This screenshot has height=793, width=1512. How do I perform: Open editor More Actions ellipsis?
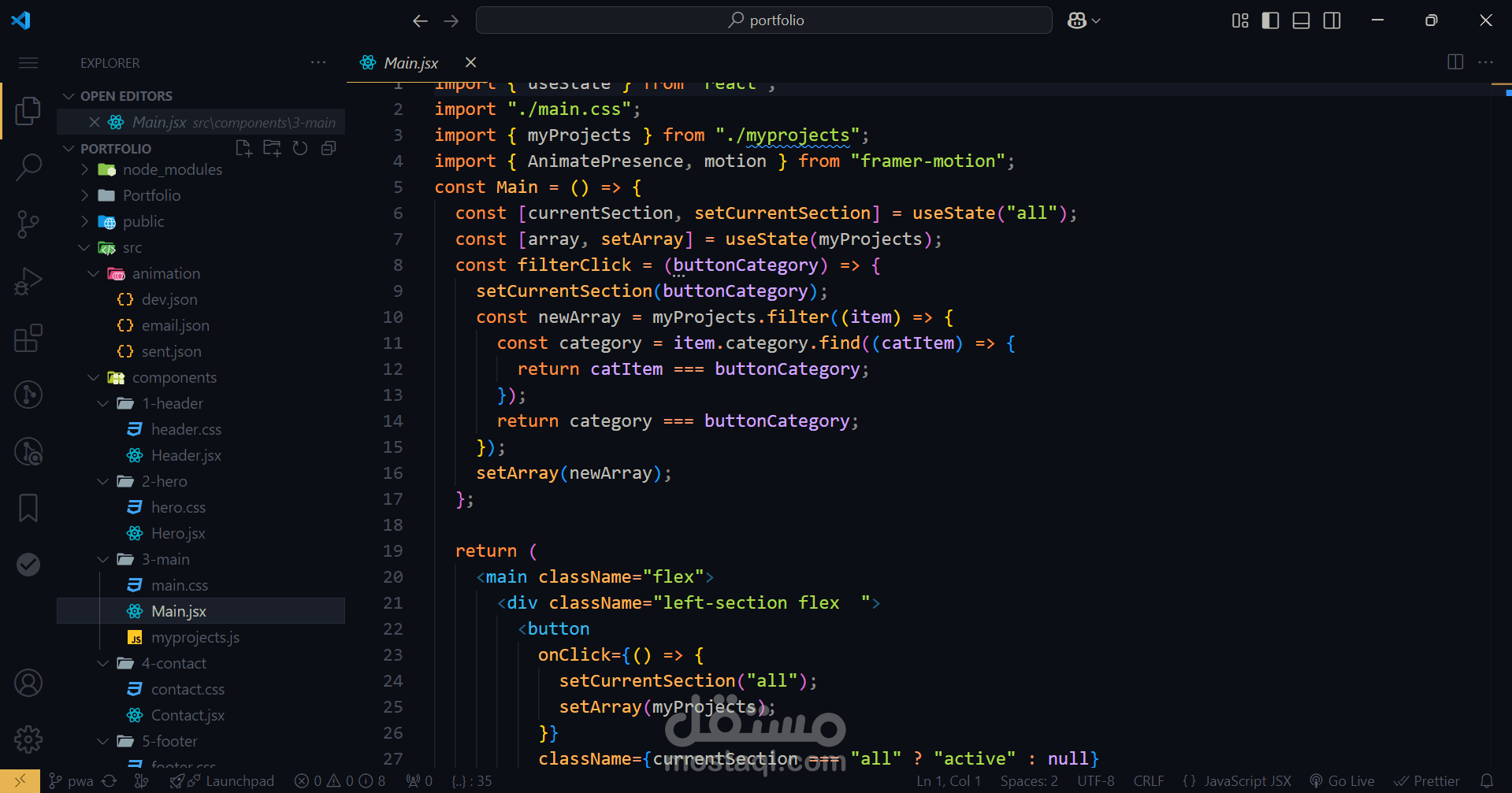[x=1486, y=62]
